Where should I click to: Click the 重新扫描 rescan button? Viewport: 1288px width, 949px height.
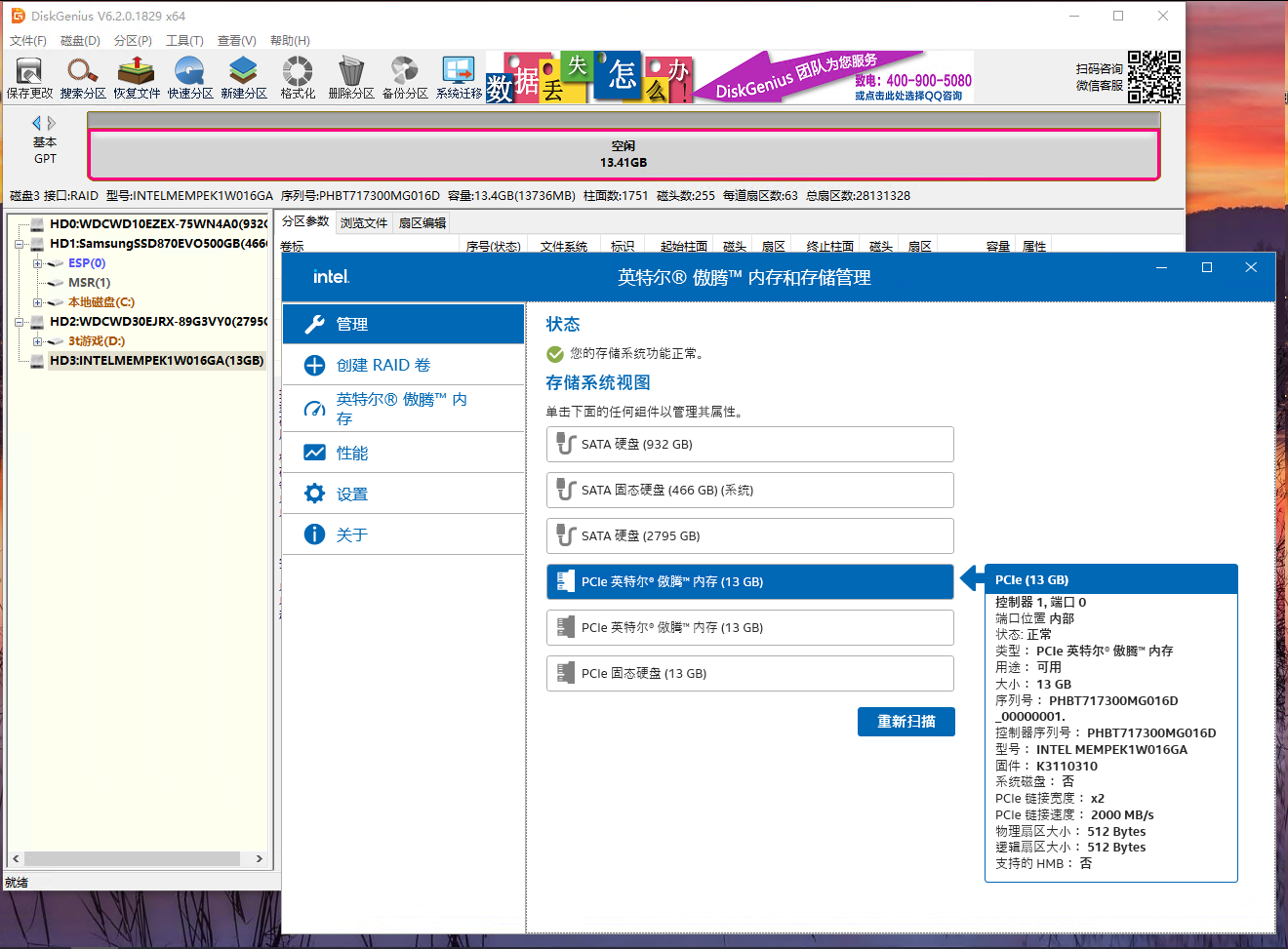click(906, 722)
